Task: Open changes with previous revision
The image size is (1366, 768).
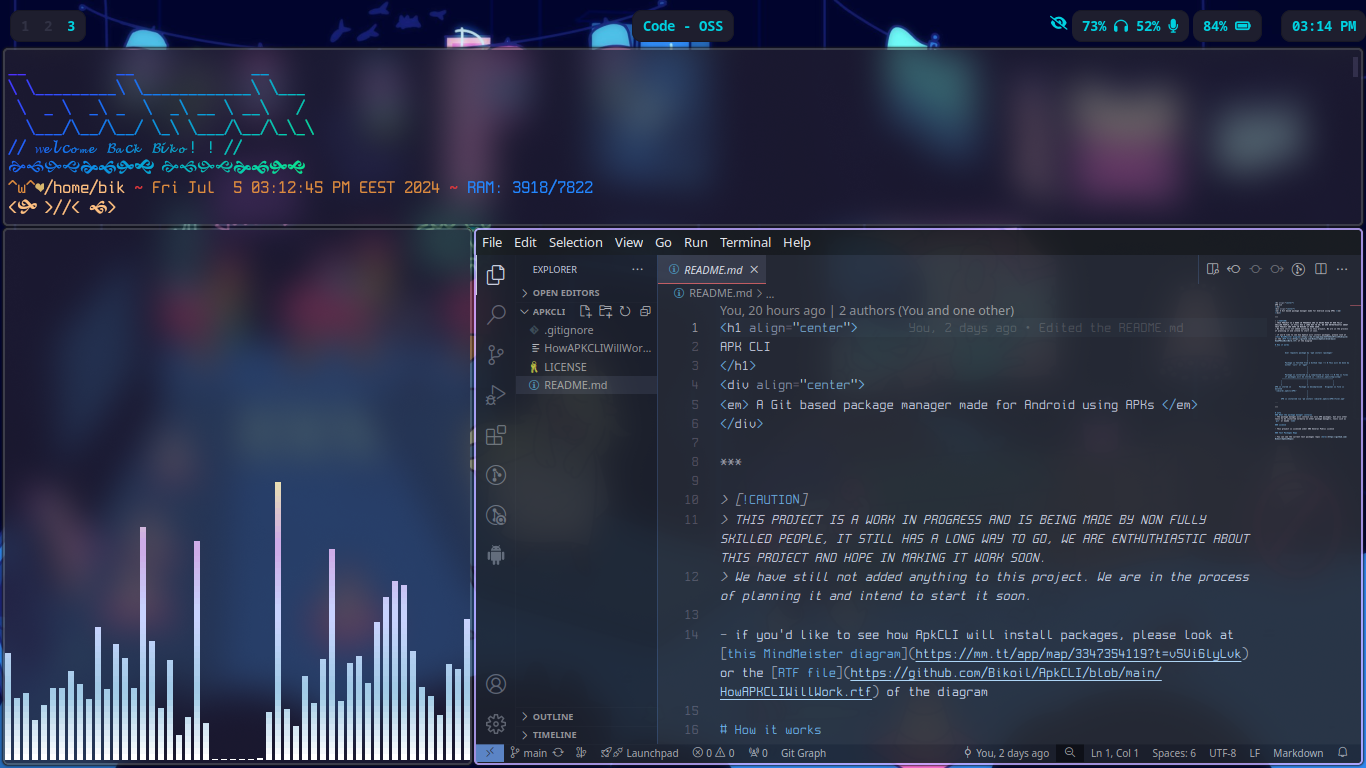Action: coord(1234,269)
